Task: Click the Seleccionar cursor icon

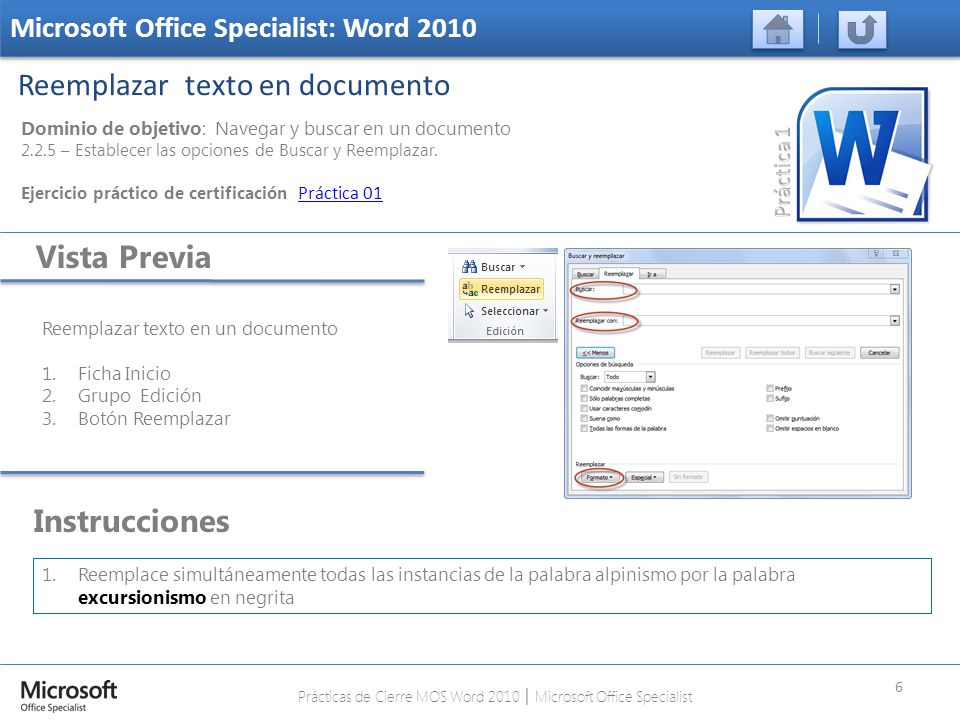Action: point(470,311)
